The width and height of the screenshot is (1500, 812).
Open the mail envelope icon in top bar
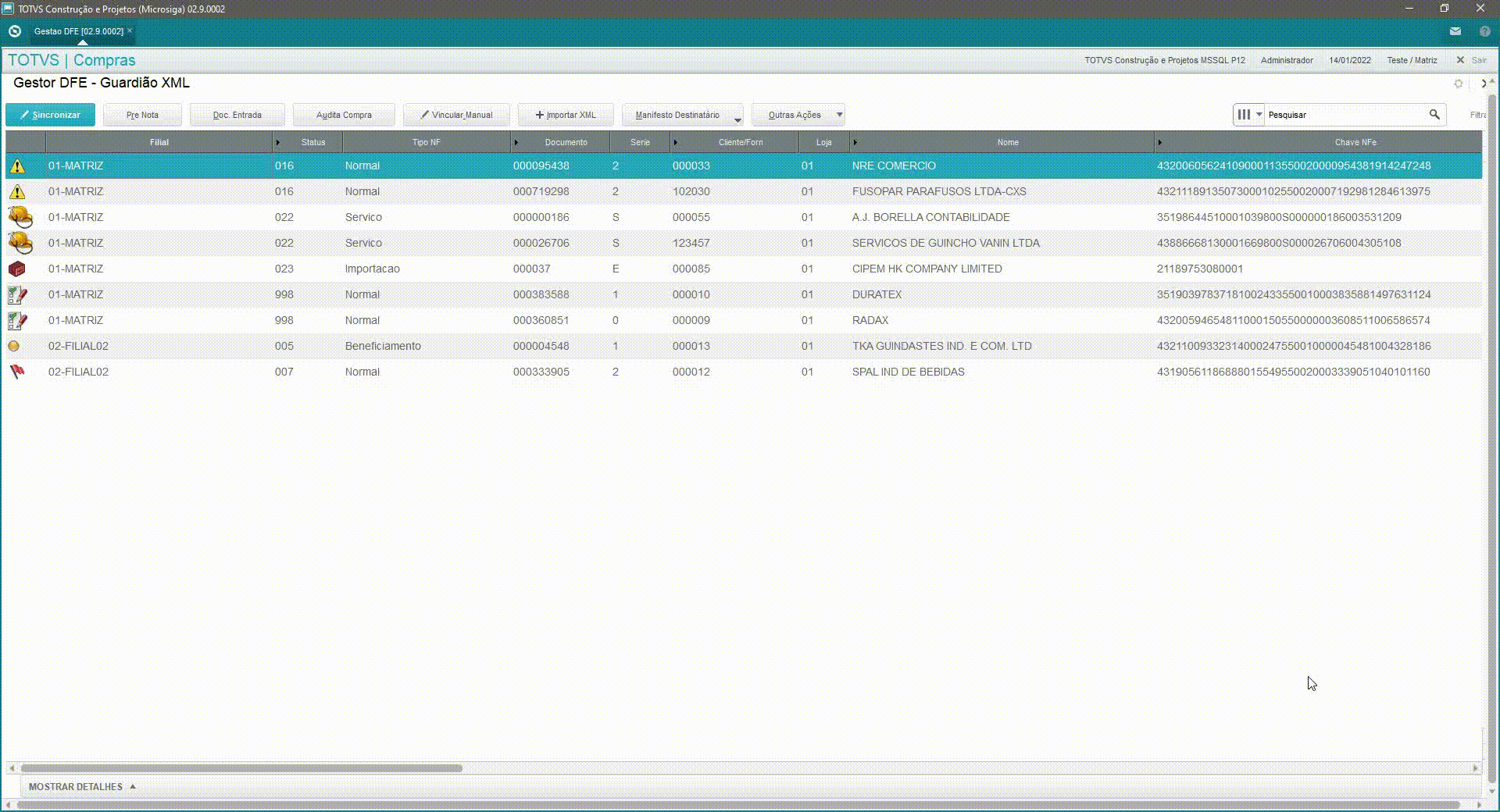[1455, 31]
